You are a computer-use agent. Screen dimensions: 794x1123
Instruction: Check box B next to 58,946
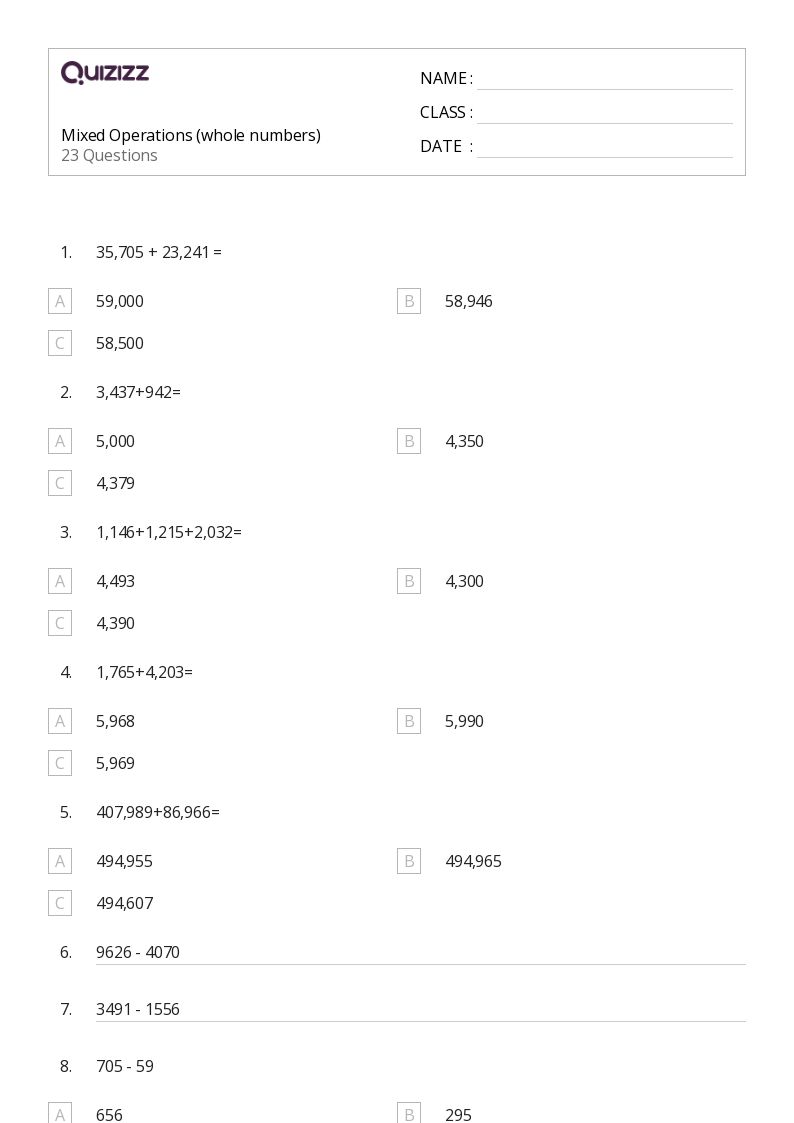pos(409,301)
